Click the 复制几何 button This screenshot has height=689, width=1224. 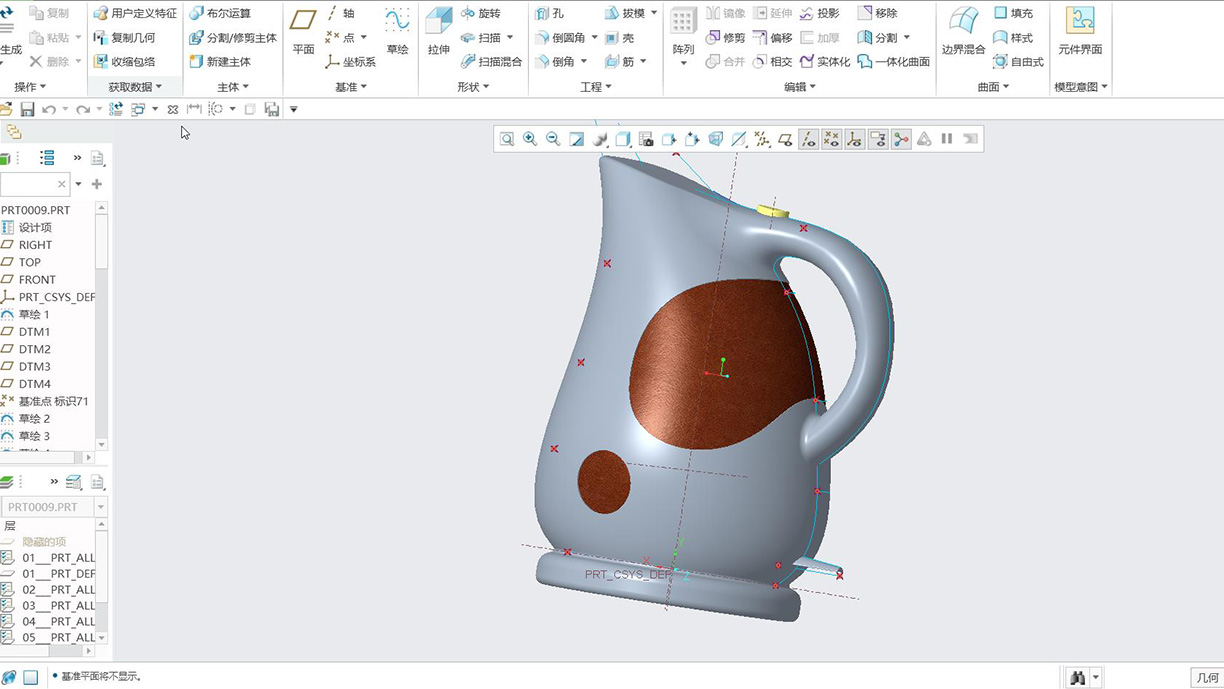pyautogui.click(x=125, y=38)
